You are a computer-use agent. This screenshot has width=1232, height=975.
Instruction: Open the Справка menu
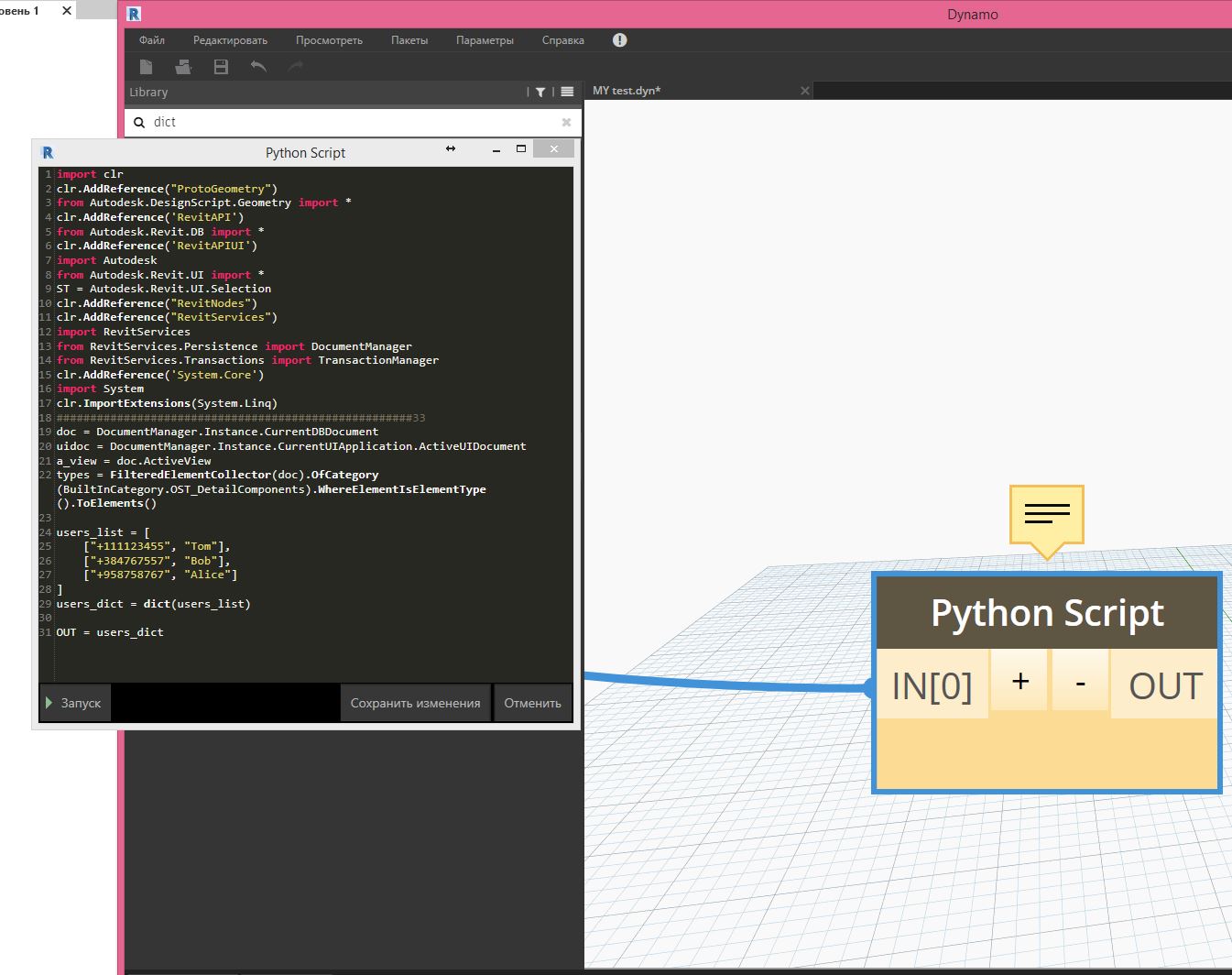pos(562,40)
